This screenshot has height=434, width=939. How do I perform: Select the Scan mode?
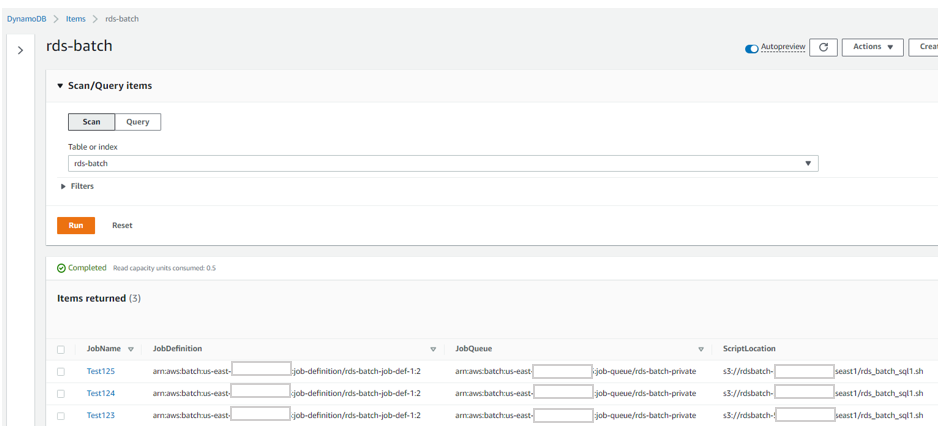[92, 122]
